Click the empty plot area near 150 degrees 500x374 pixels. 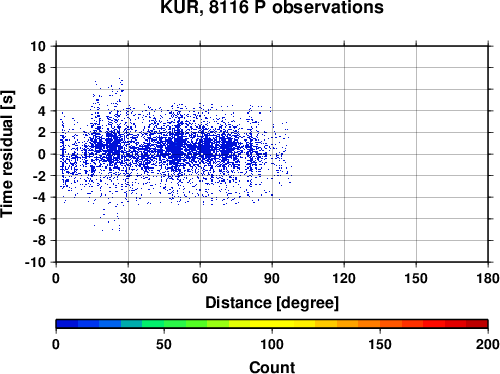click(416, 154)
